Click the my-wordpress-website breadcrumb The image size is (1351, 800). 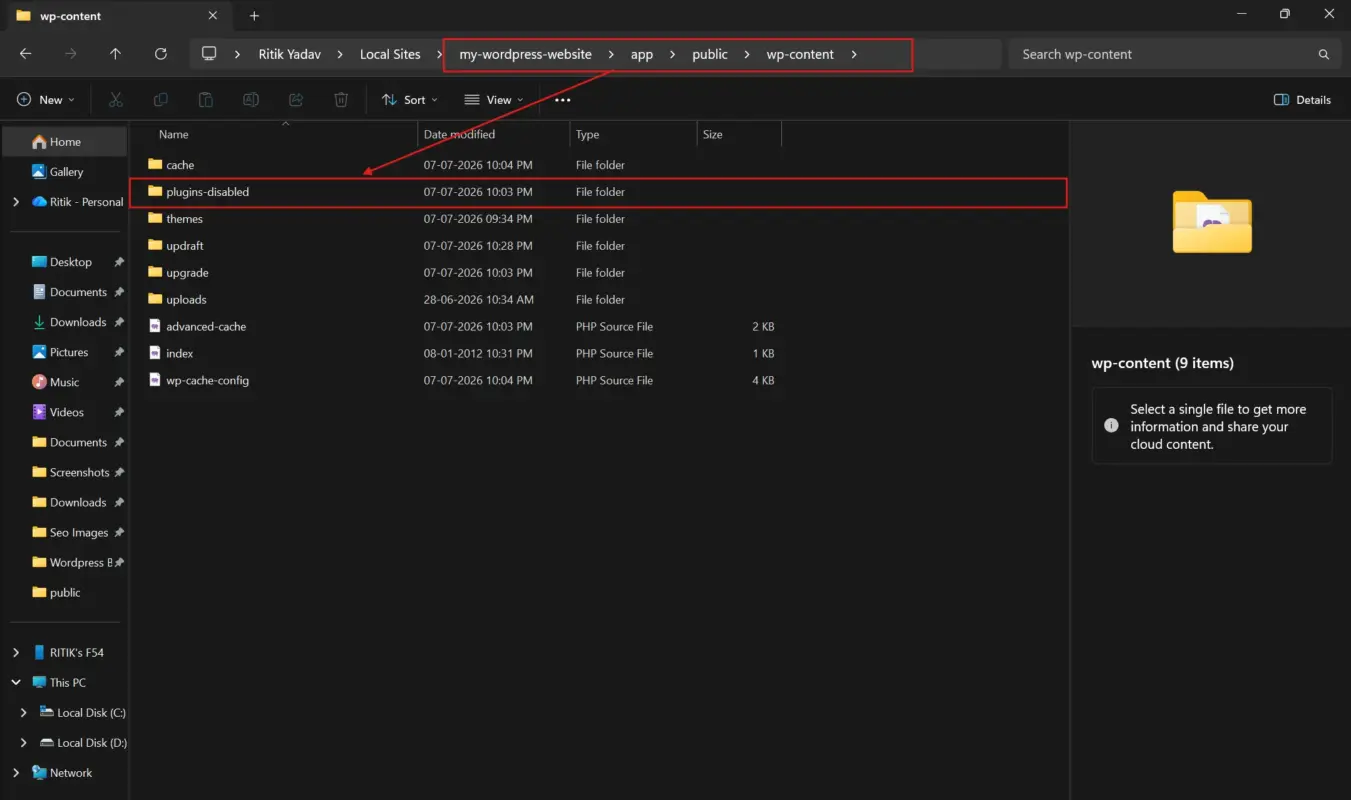[x=525, y=54]
